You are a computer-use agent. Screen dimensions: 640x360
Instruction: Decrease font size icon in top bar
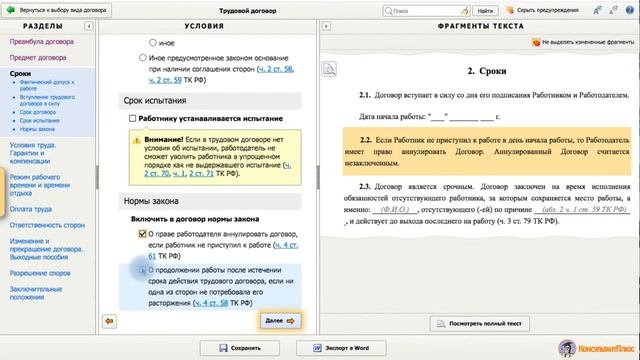coord(613,10)
